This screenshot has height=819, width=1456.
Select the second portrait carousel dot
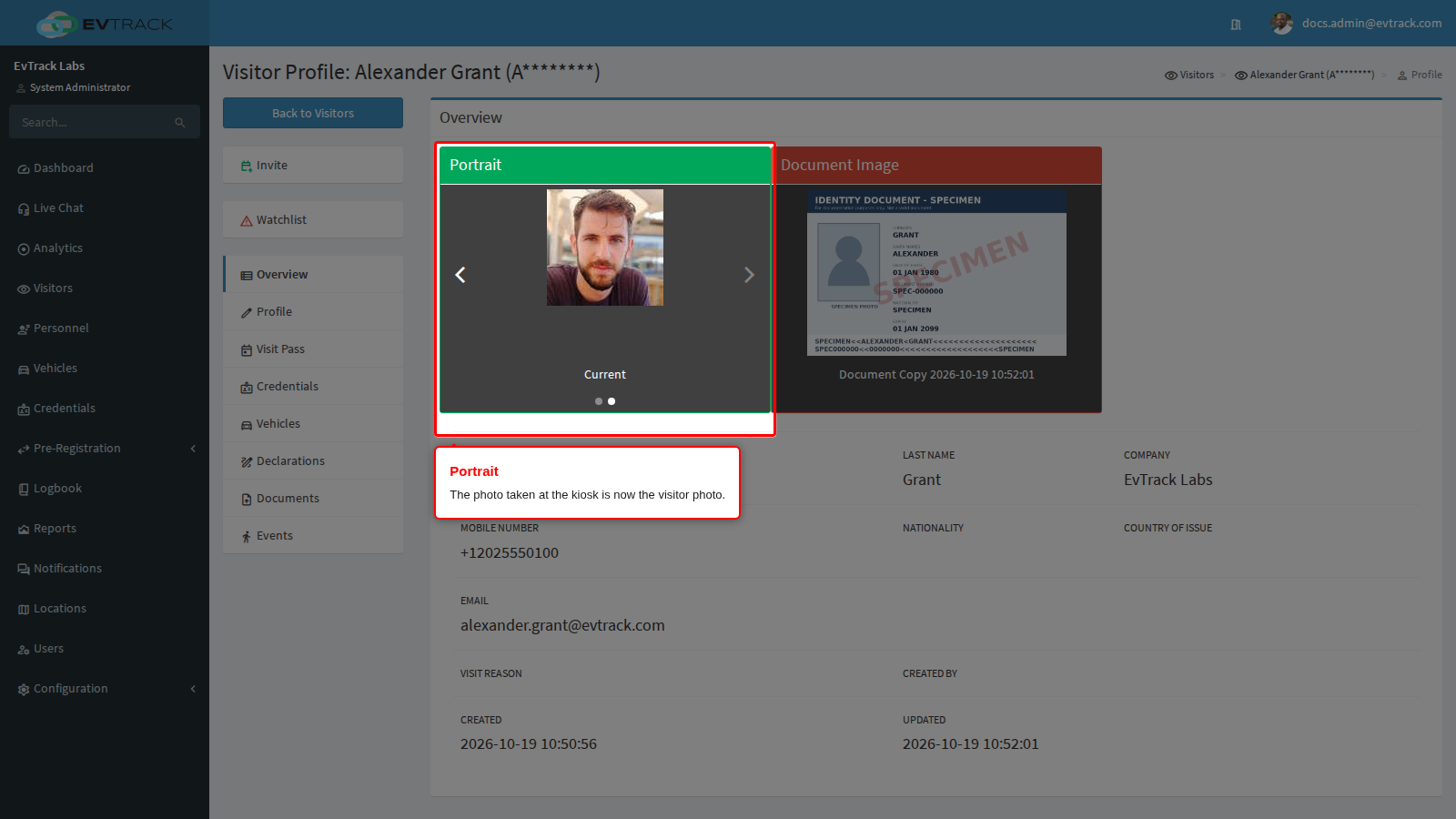pos(612,401)
